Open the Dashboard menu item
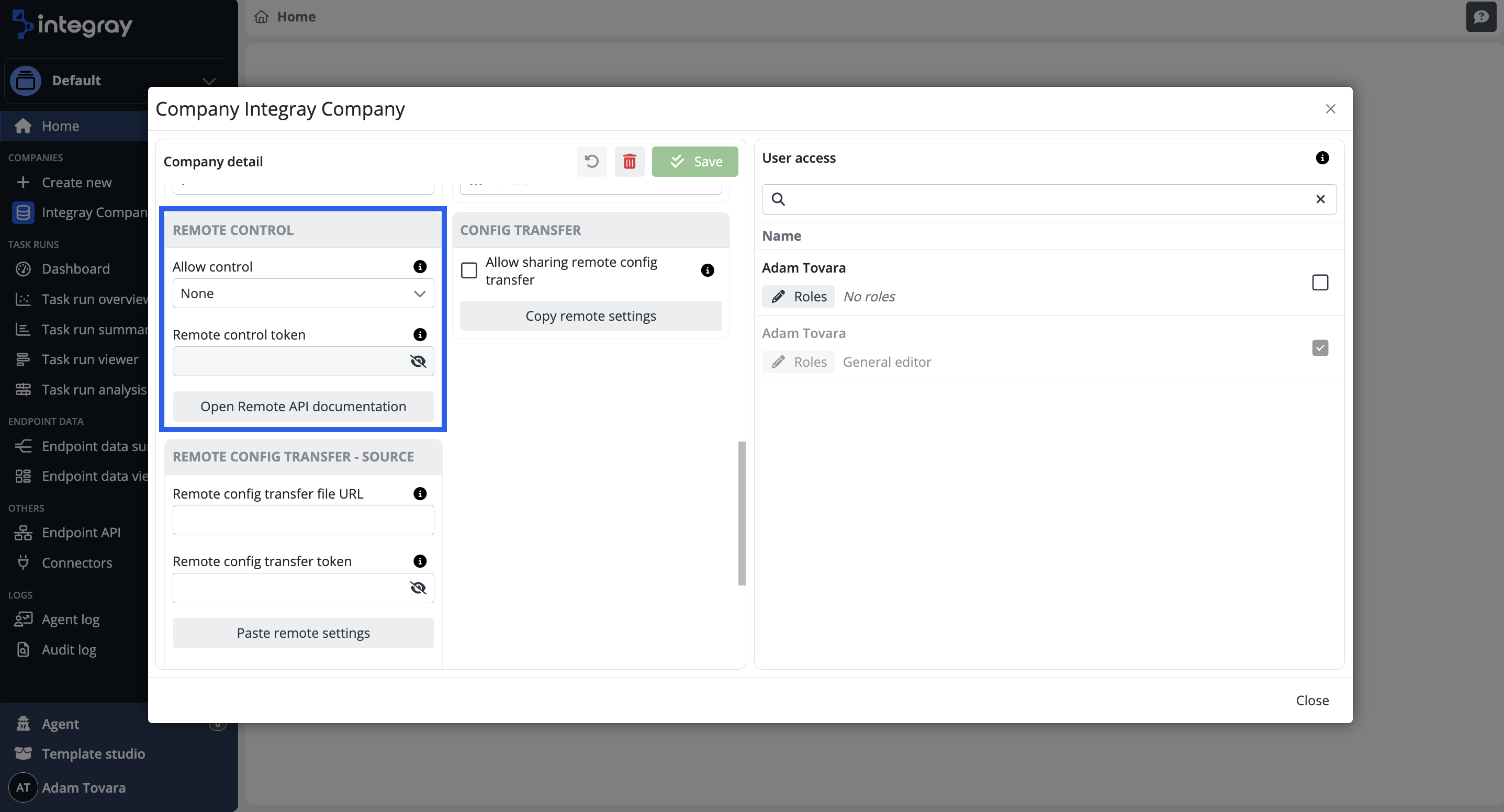The height and width of the screenshot is (812, 1504). (x=76, y=268)
